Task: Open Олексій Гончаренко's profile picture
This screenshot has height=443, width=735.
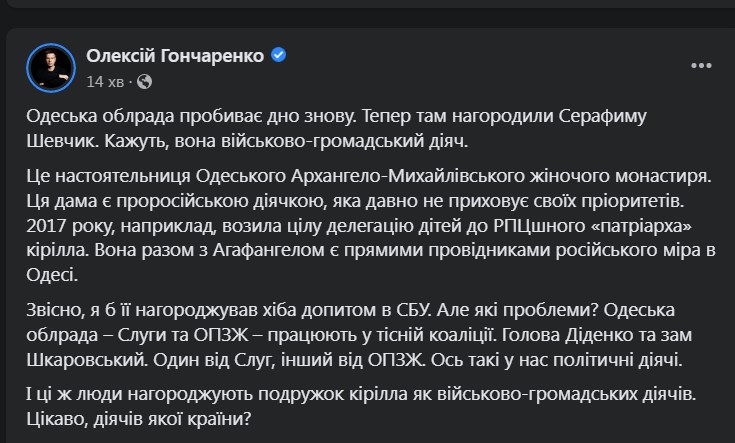Action: click(50, 68)
